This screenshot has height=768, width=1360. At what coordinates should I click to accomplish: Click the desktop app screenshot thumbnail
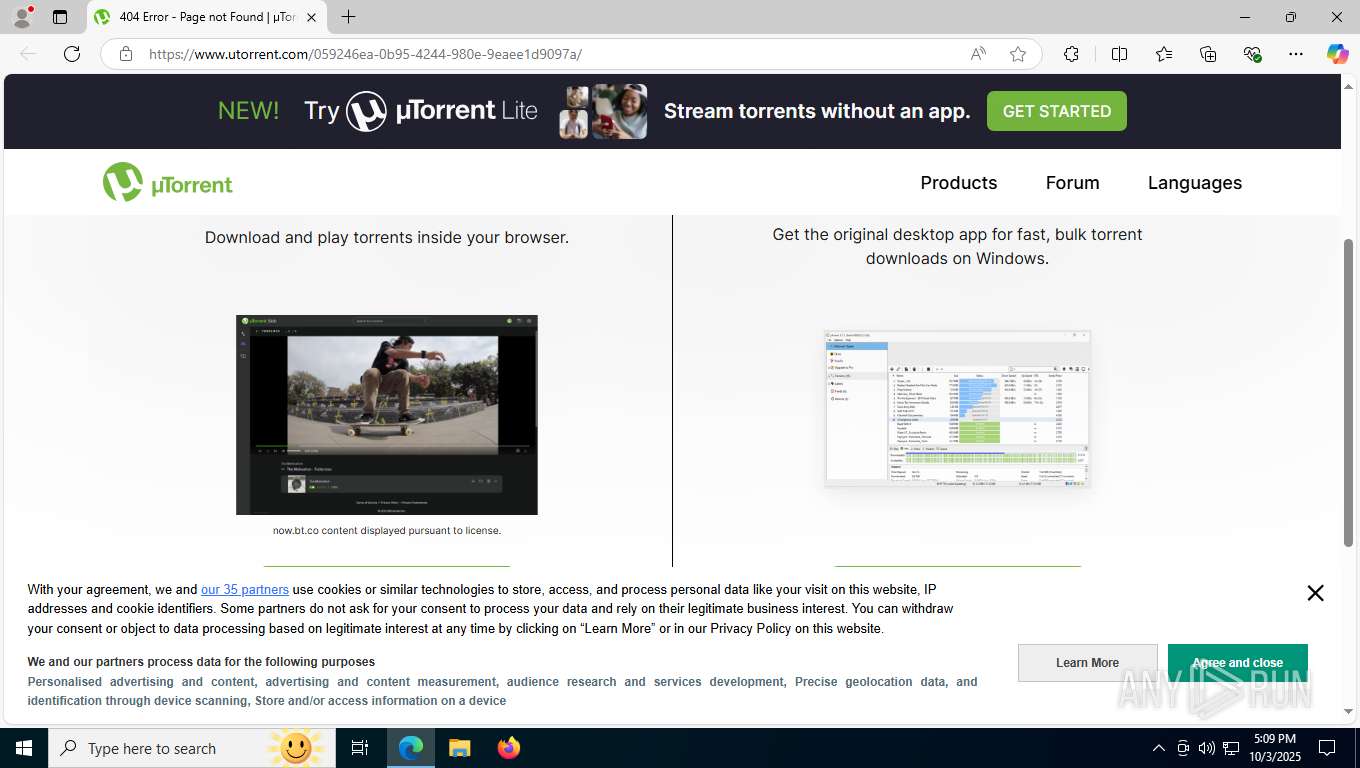pos(957,409)
